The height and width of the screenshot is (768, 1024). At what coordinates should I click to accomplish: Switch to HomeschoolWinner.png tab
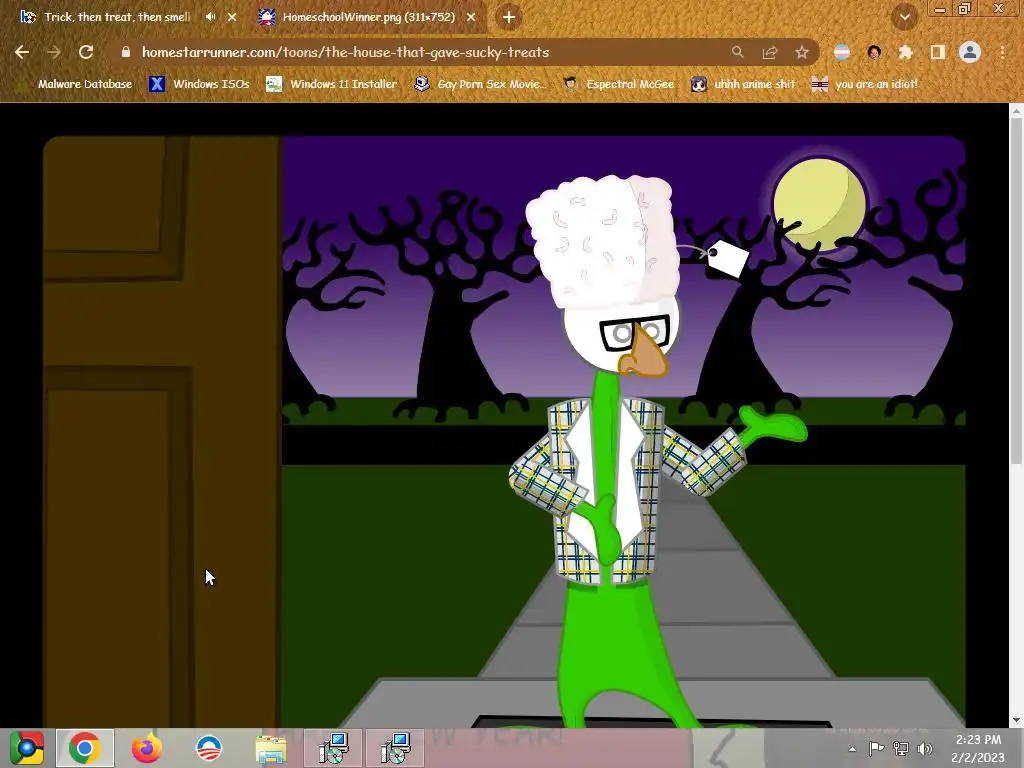(368, 17)
